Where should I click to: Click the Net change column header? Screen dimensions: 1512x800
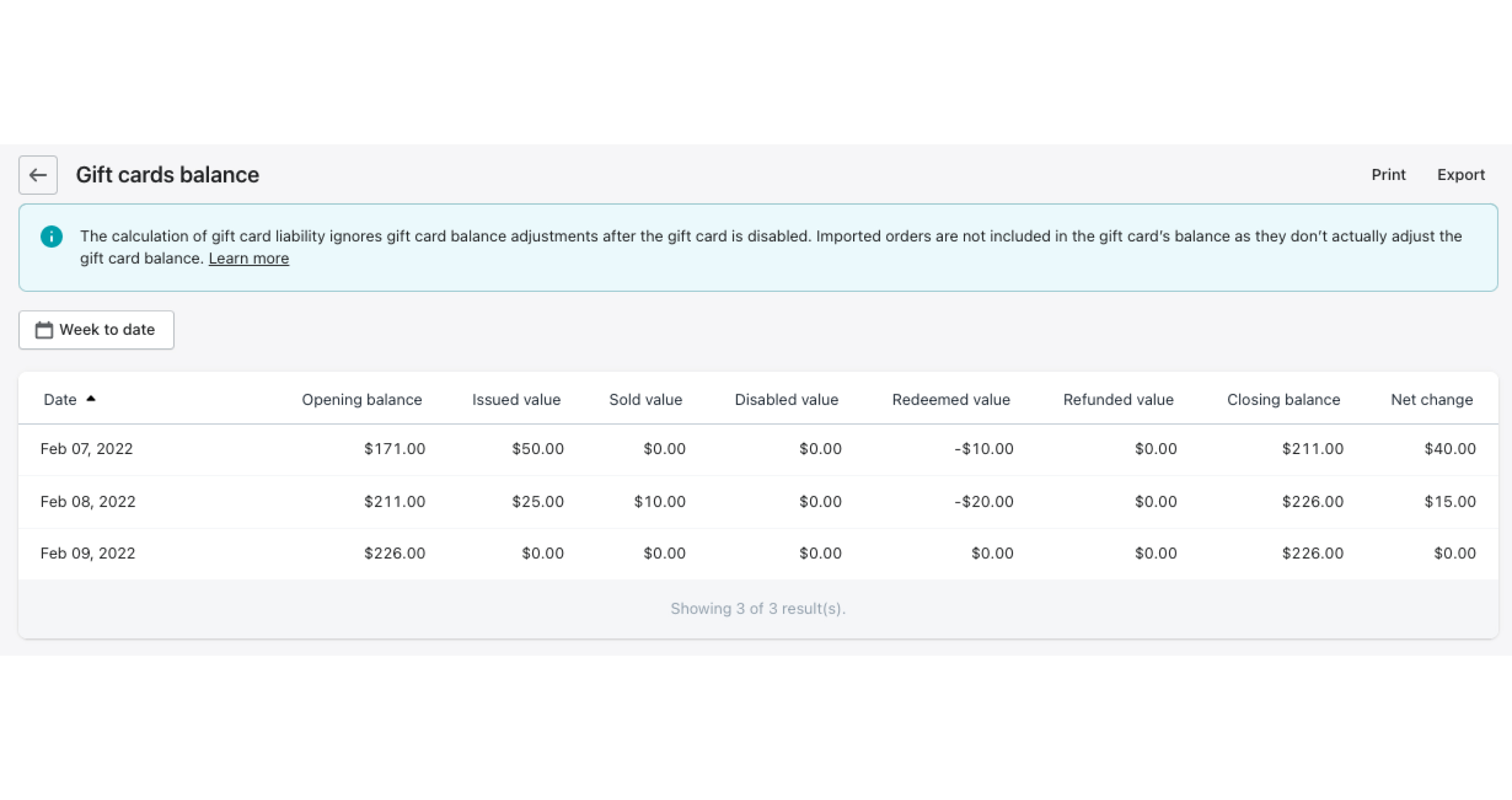tap(1432, 399)
